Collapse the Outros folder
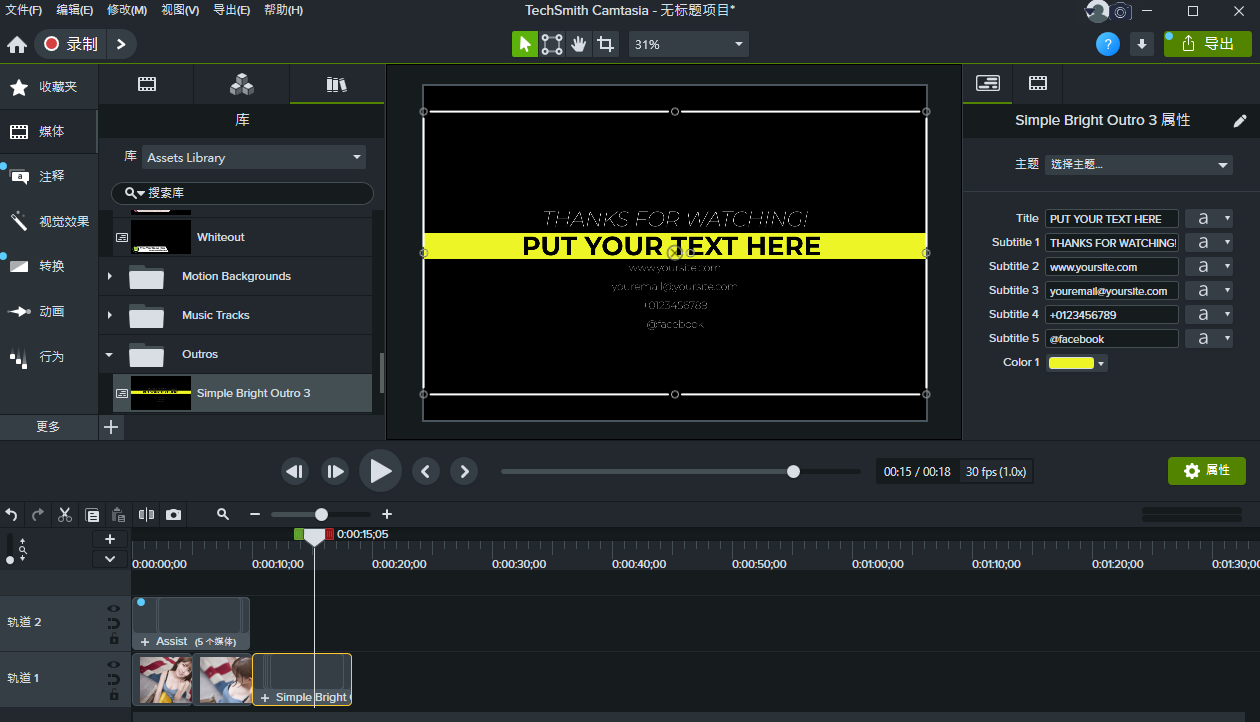 click(109, 354)
